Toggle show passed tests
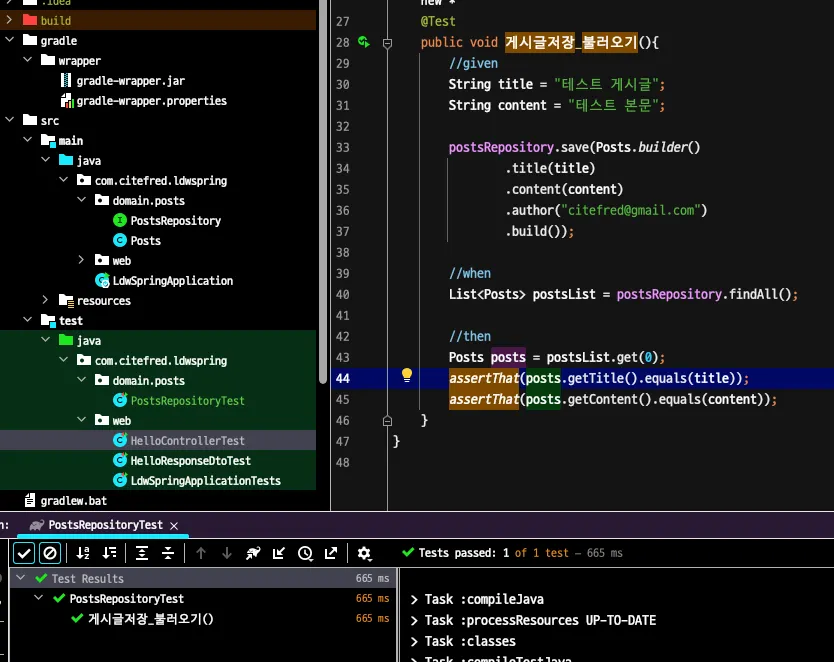Screen dimensions: 834x662 pyautogui.click(x=24, y=553)
